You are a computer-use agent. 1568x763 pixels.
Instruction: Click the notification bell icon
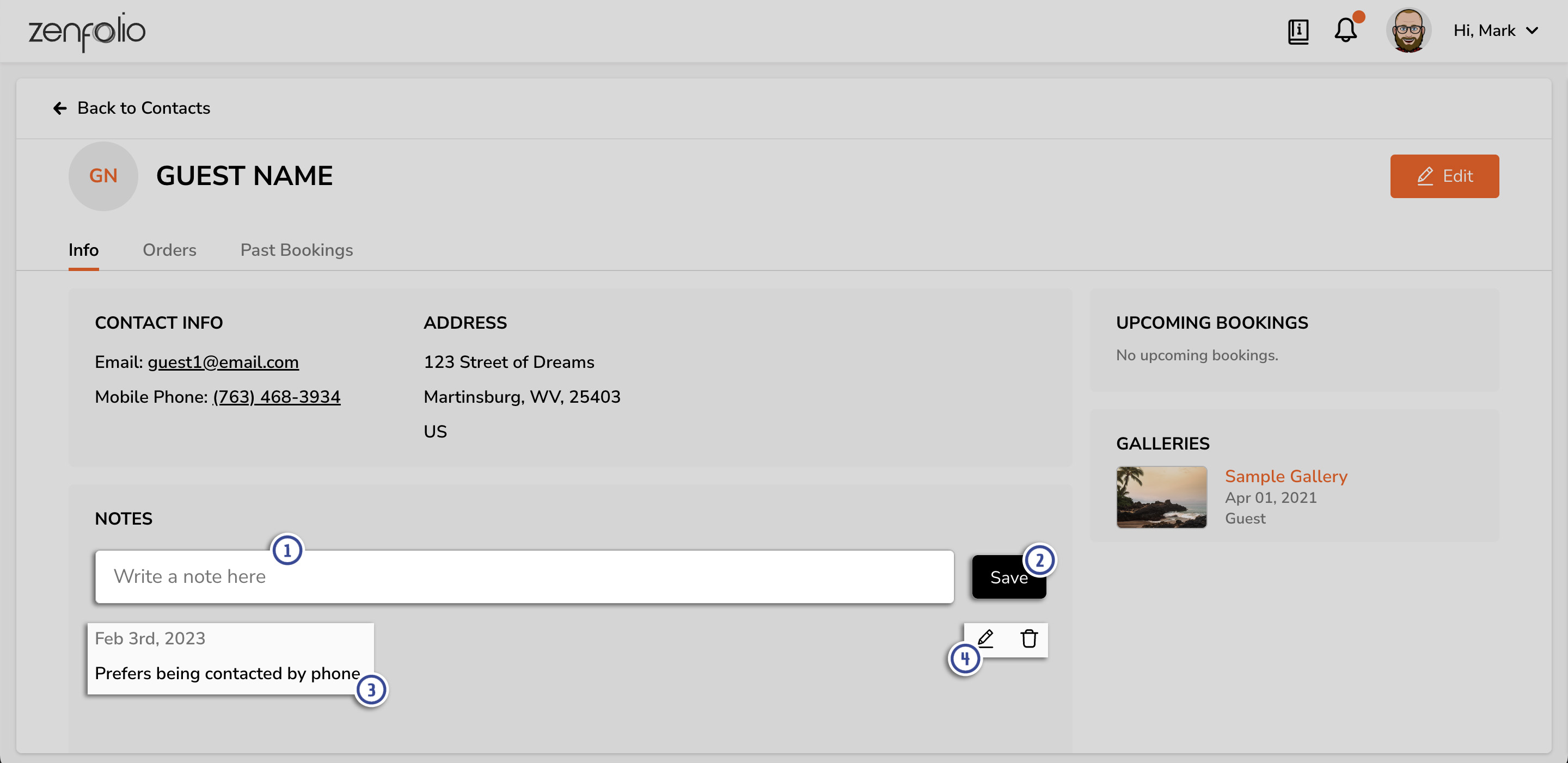coord(1348,31)
